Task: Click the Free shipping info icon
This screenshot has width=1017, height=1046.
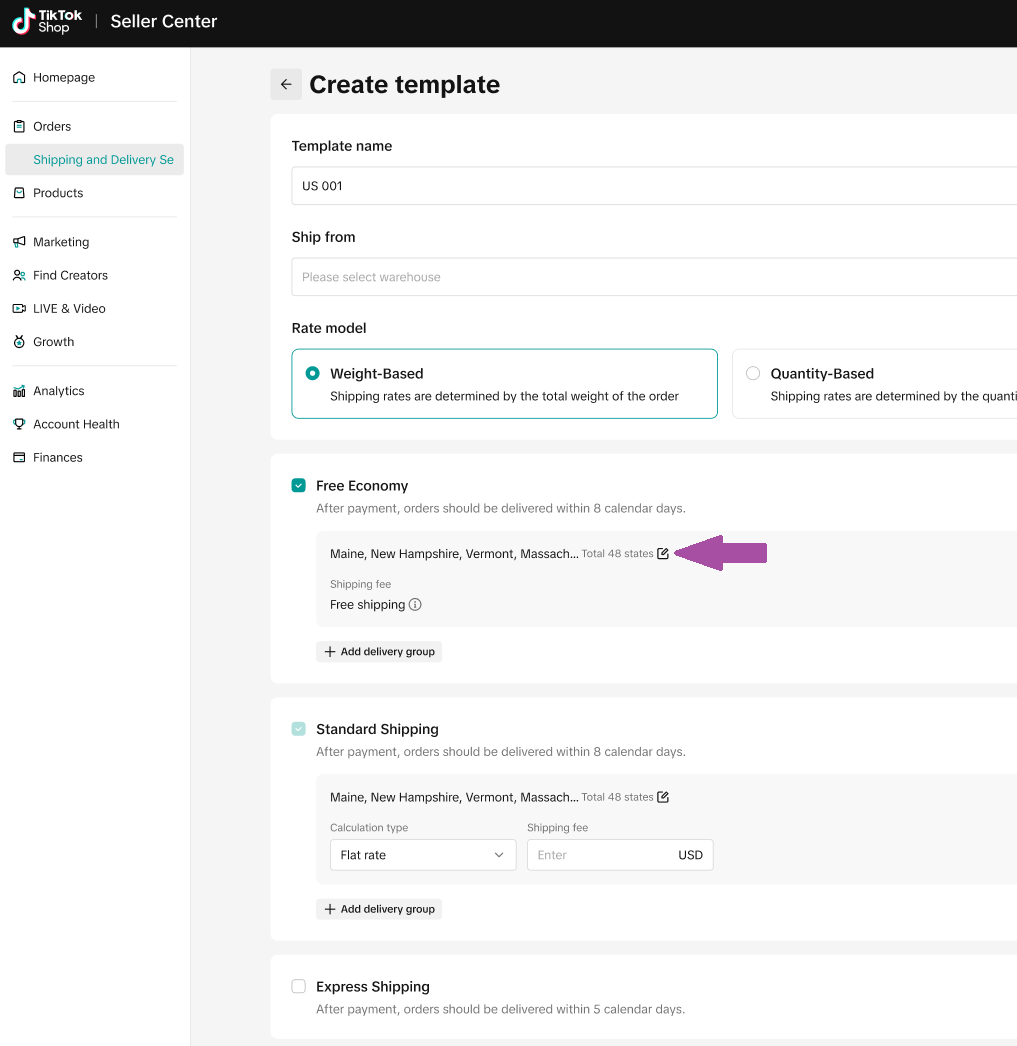Action: 415,605
